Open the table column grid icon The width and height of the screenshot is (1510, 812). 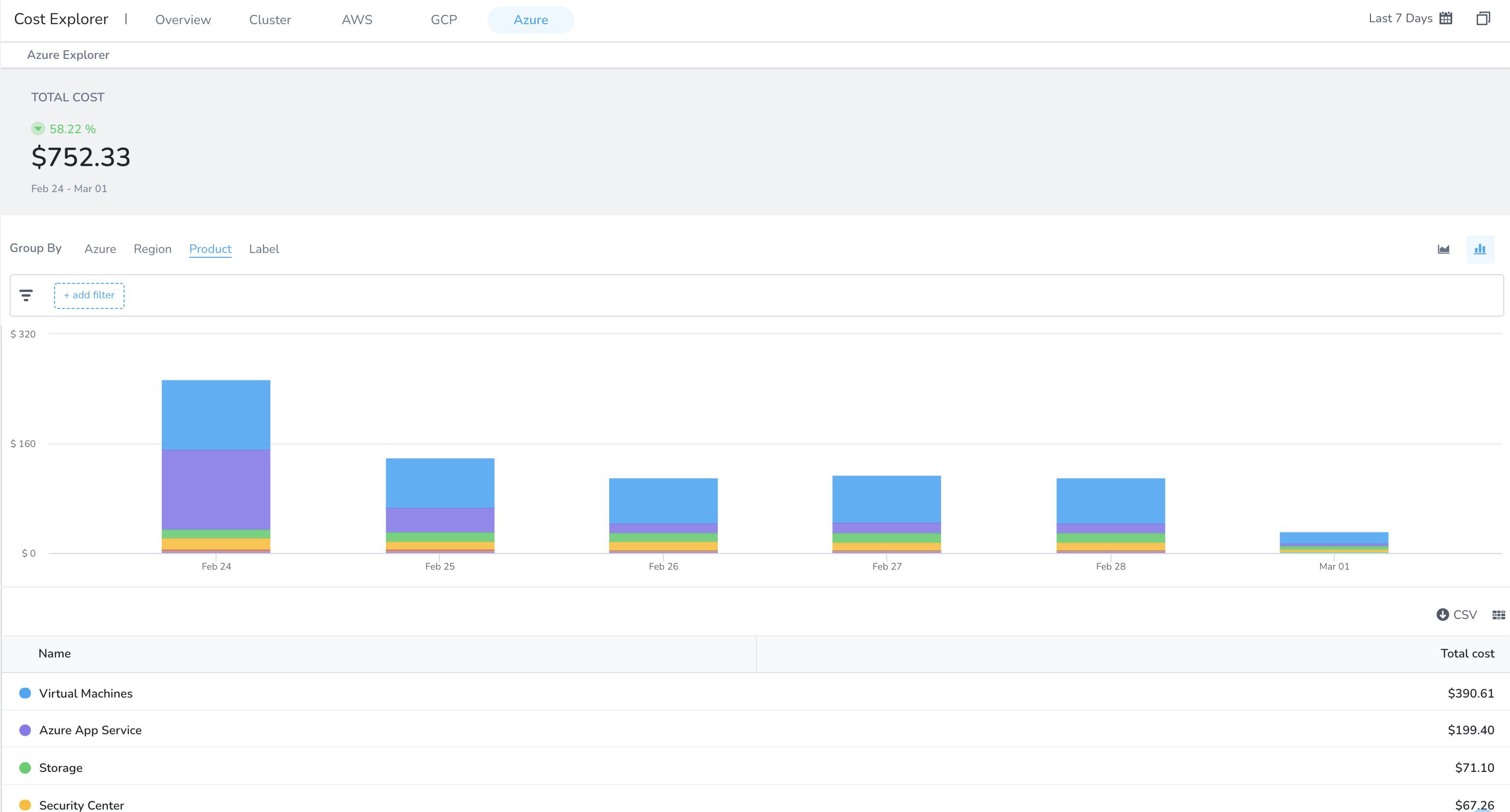click(1498, 615)
